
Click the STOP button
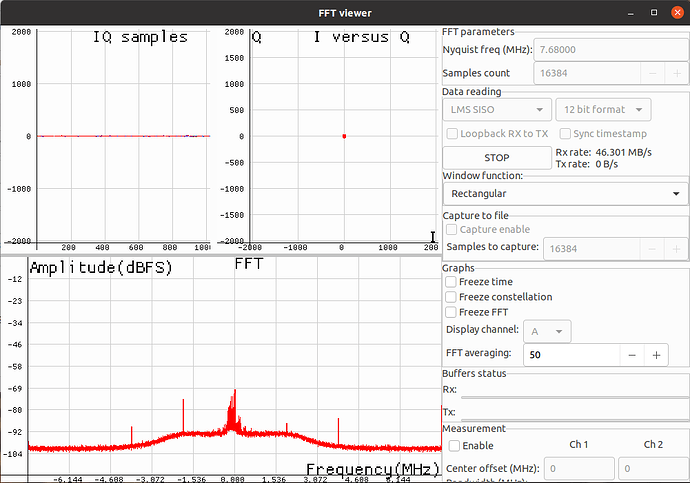click(496, 158)
